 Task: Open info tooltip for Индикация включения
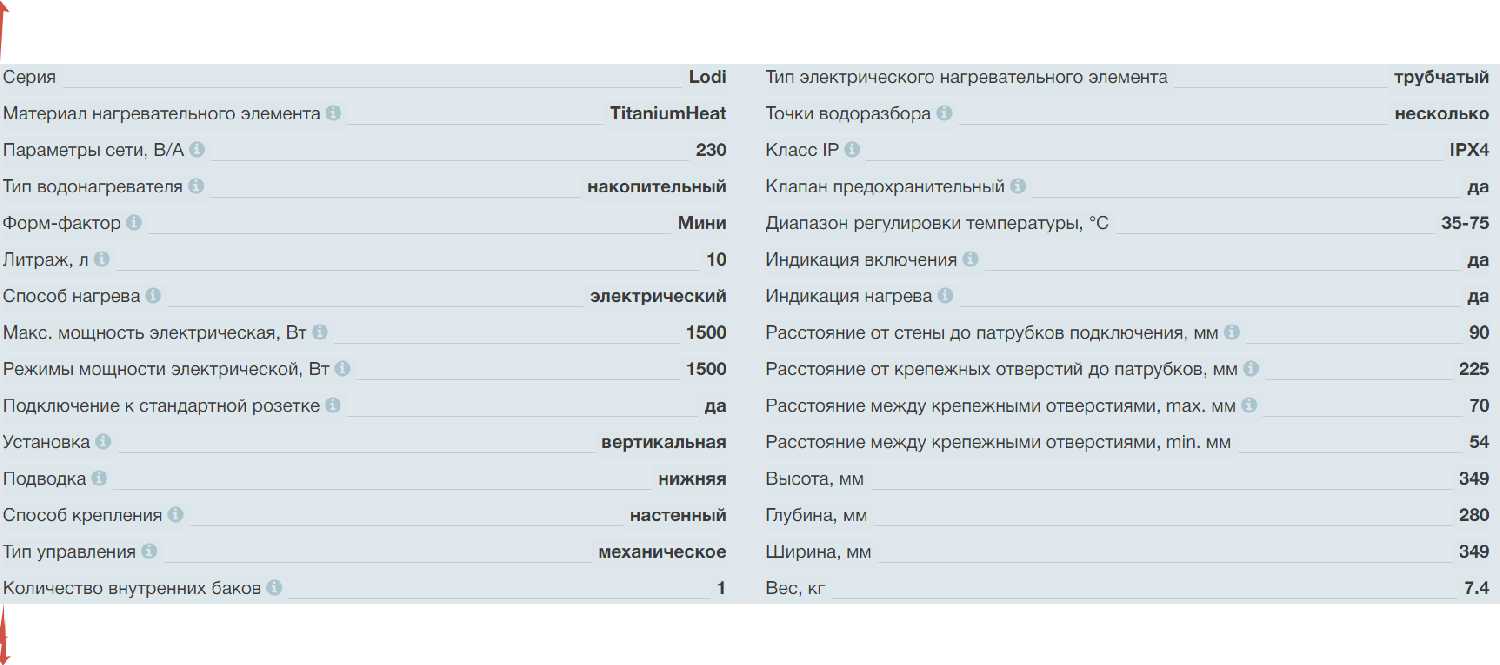[x=970, y=260]
